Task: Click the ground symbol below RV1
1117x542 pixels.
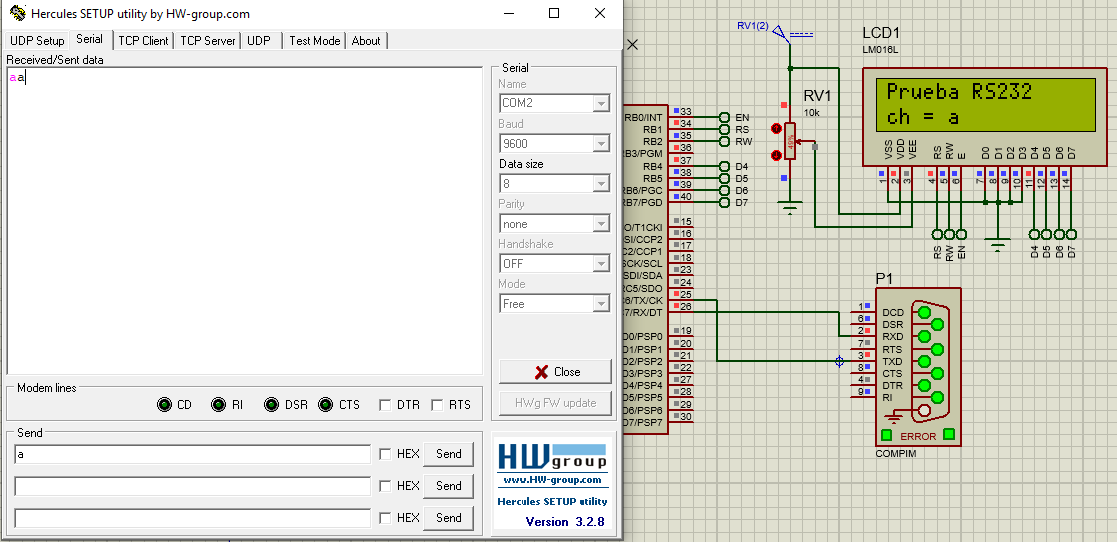Action: tap(790, 207)
